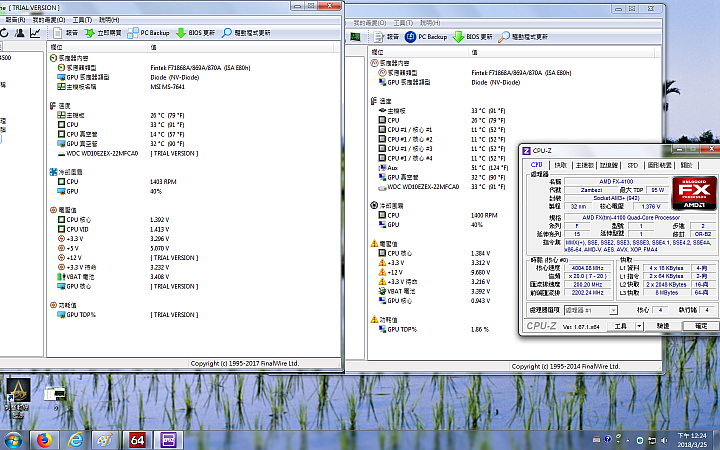Click the sensor properties section icon in front window

pyautogui.click(x=53, y=58)
